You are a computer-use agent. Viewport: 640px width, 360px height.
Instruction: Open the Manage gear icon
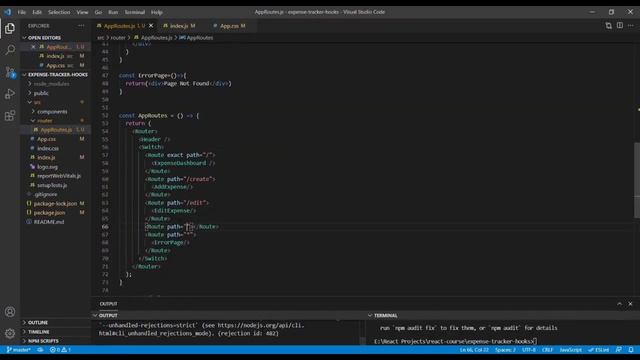tap(10, 333)
